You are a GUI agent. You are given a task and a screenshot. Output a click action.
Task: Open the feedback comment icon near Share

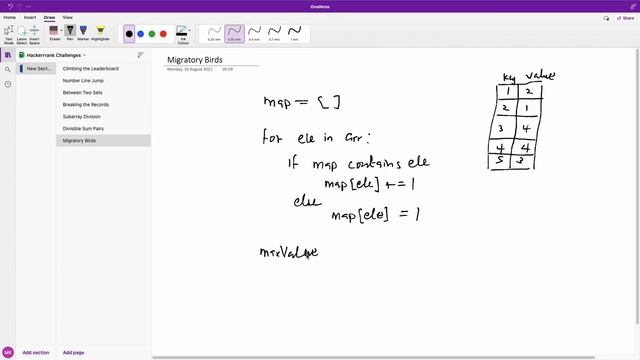(606, 18)
